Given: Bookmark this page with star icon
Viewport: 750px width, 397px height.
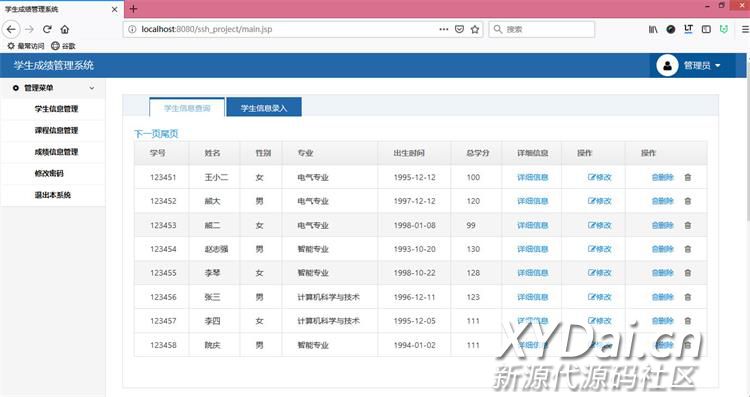Looking at the screenshot, I should point(474,29).
